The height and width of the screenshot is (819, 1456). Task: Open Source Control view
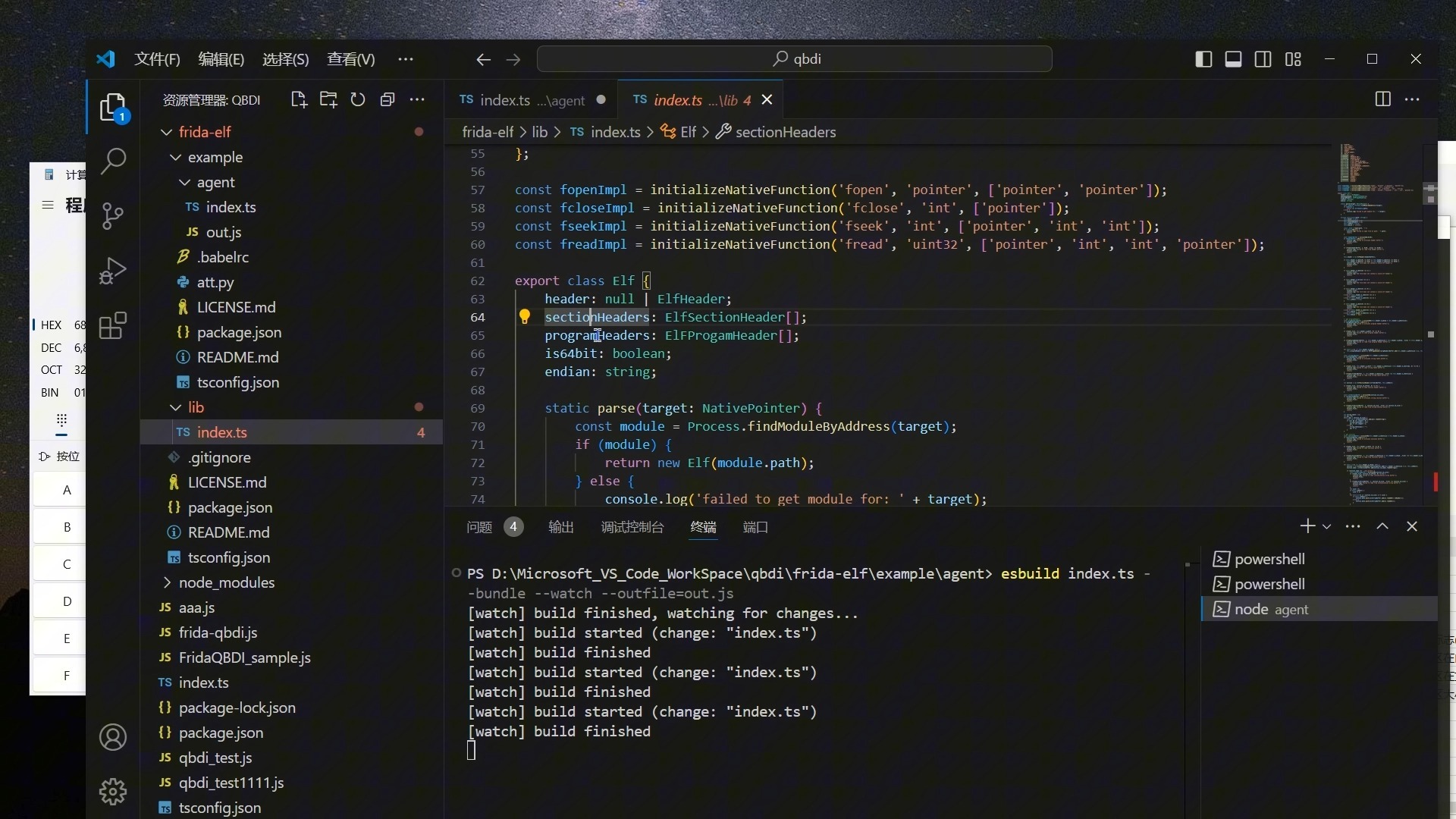[113, 215]
